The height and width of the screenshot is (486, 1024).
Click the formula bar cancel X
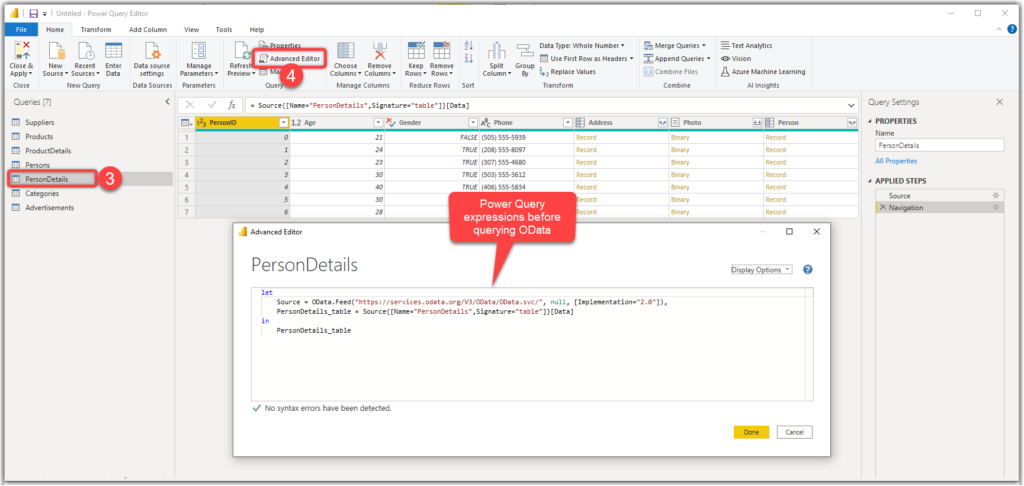[190, 105]
